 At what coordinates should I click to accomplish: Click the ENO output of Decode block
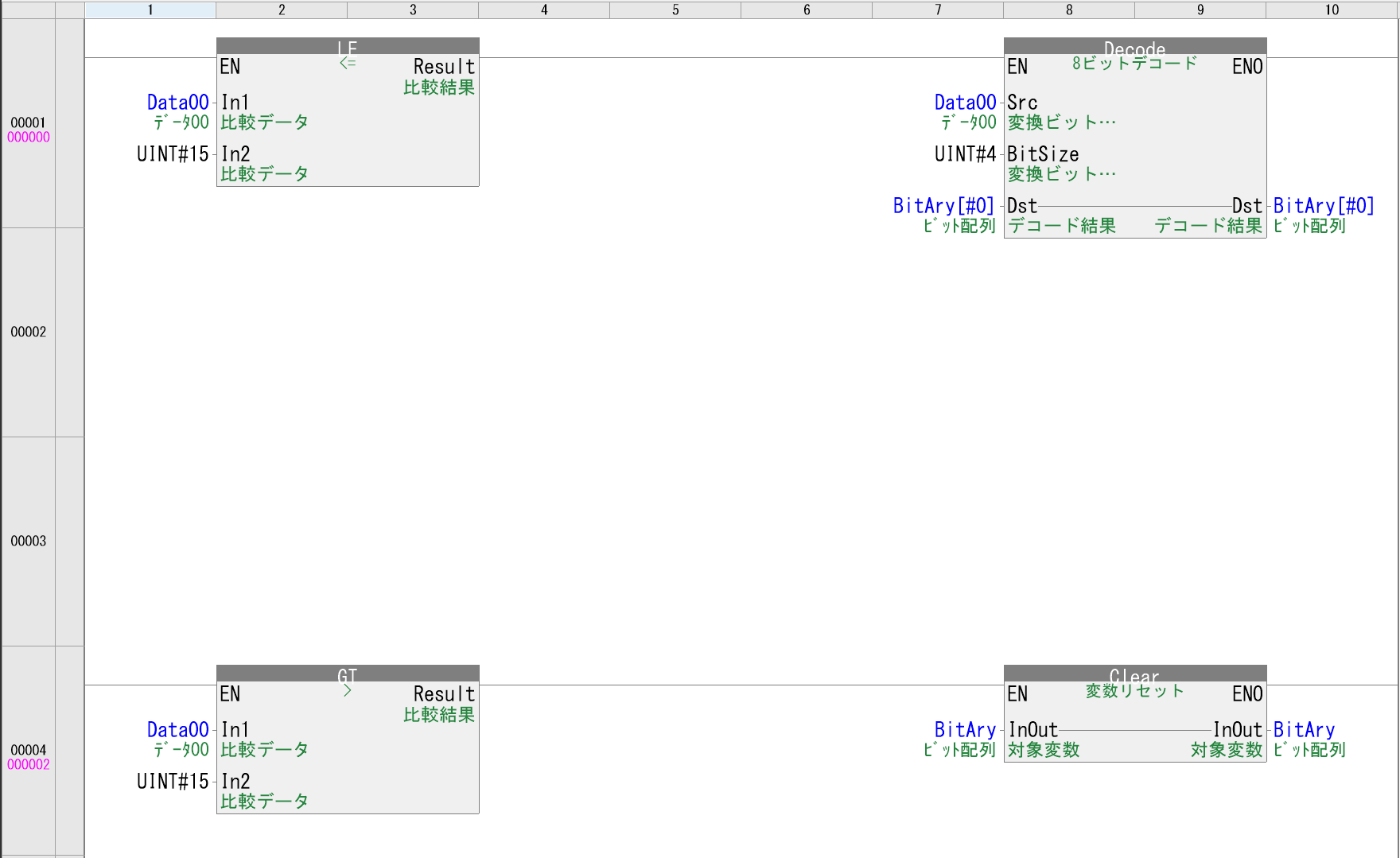click(1246, 67)
